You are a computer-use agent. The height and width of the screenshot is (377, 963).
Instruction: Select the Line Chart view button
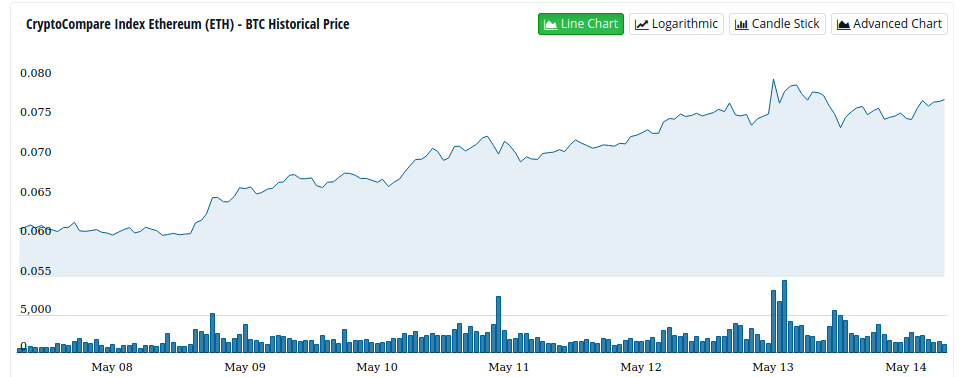(581, 24)
